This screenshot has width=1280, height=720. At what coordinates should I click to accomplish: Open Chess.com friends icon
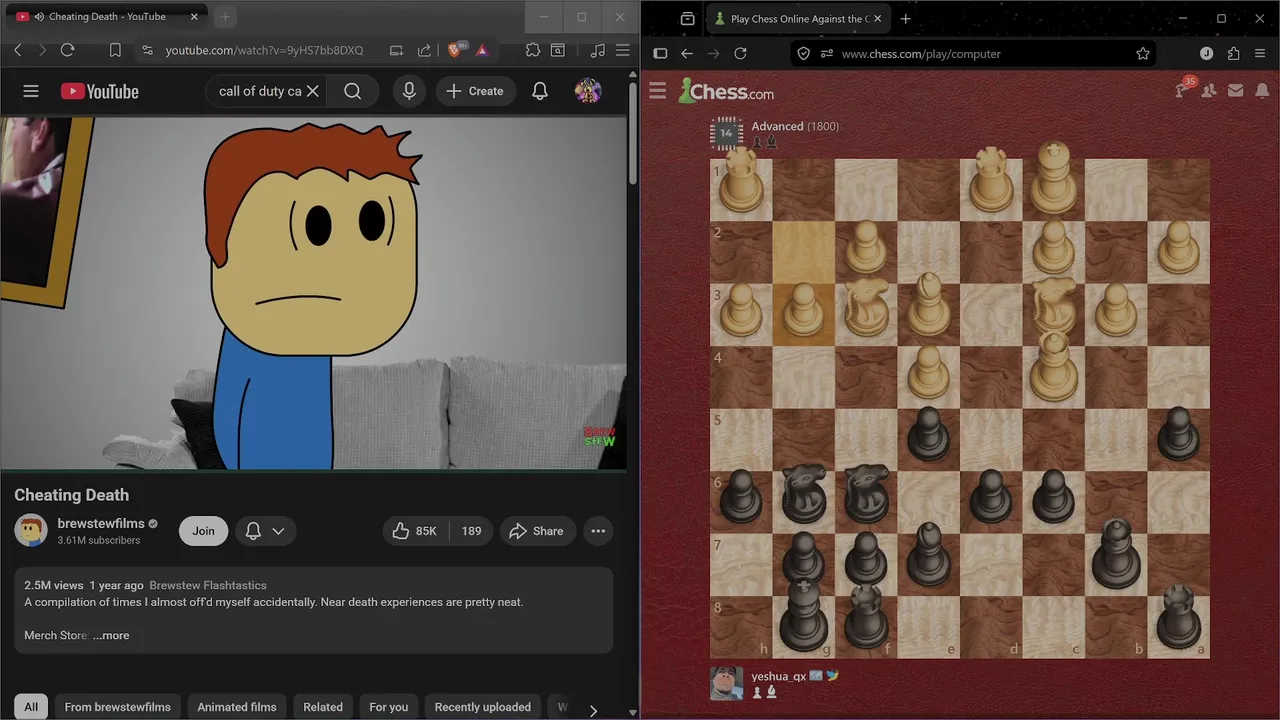click(1209, 91)
